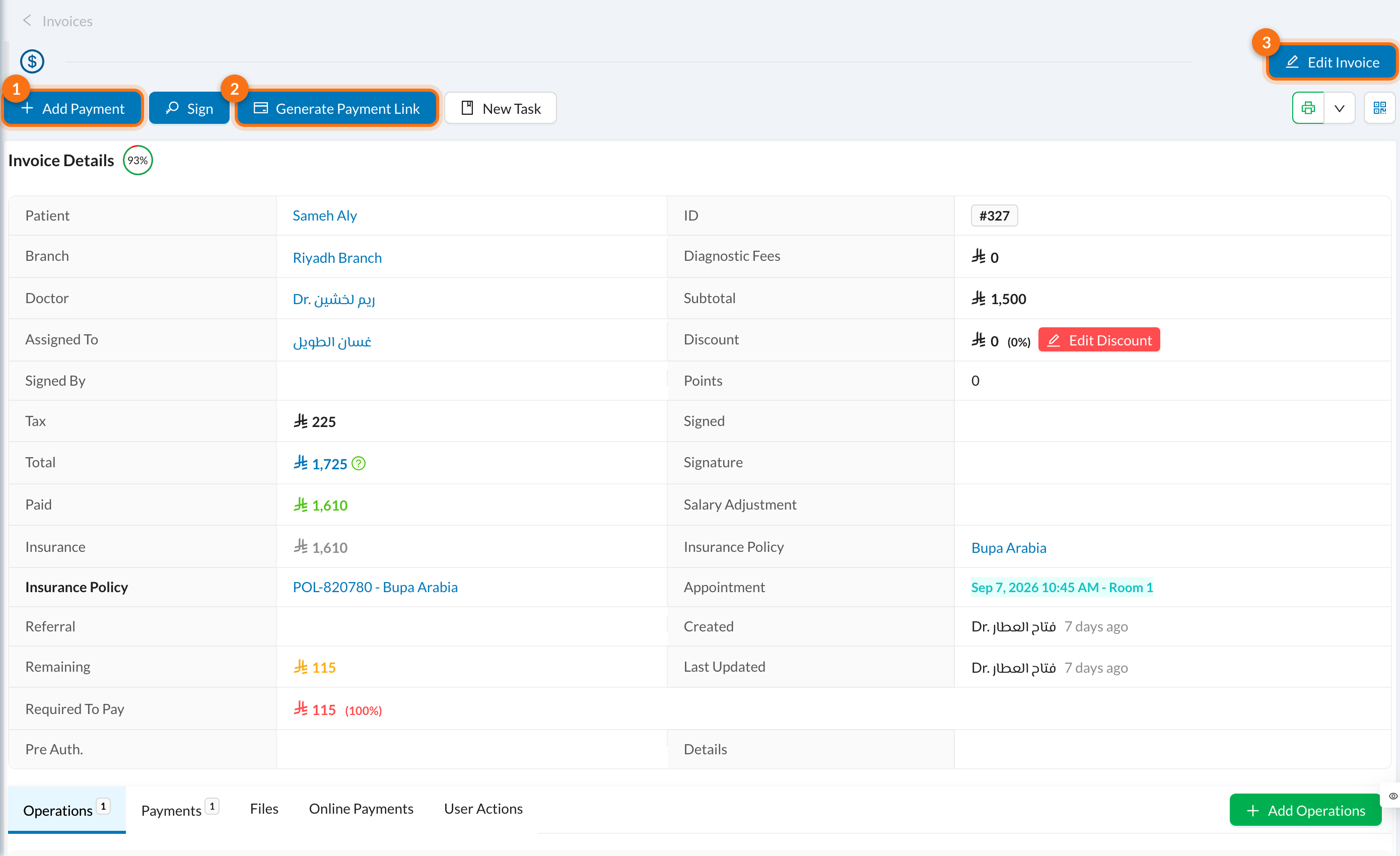
Task: Click the pencil icon in Edit Discount
Action: pyautogui.click(x=1054, y=340)
